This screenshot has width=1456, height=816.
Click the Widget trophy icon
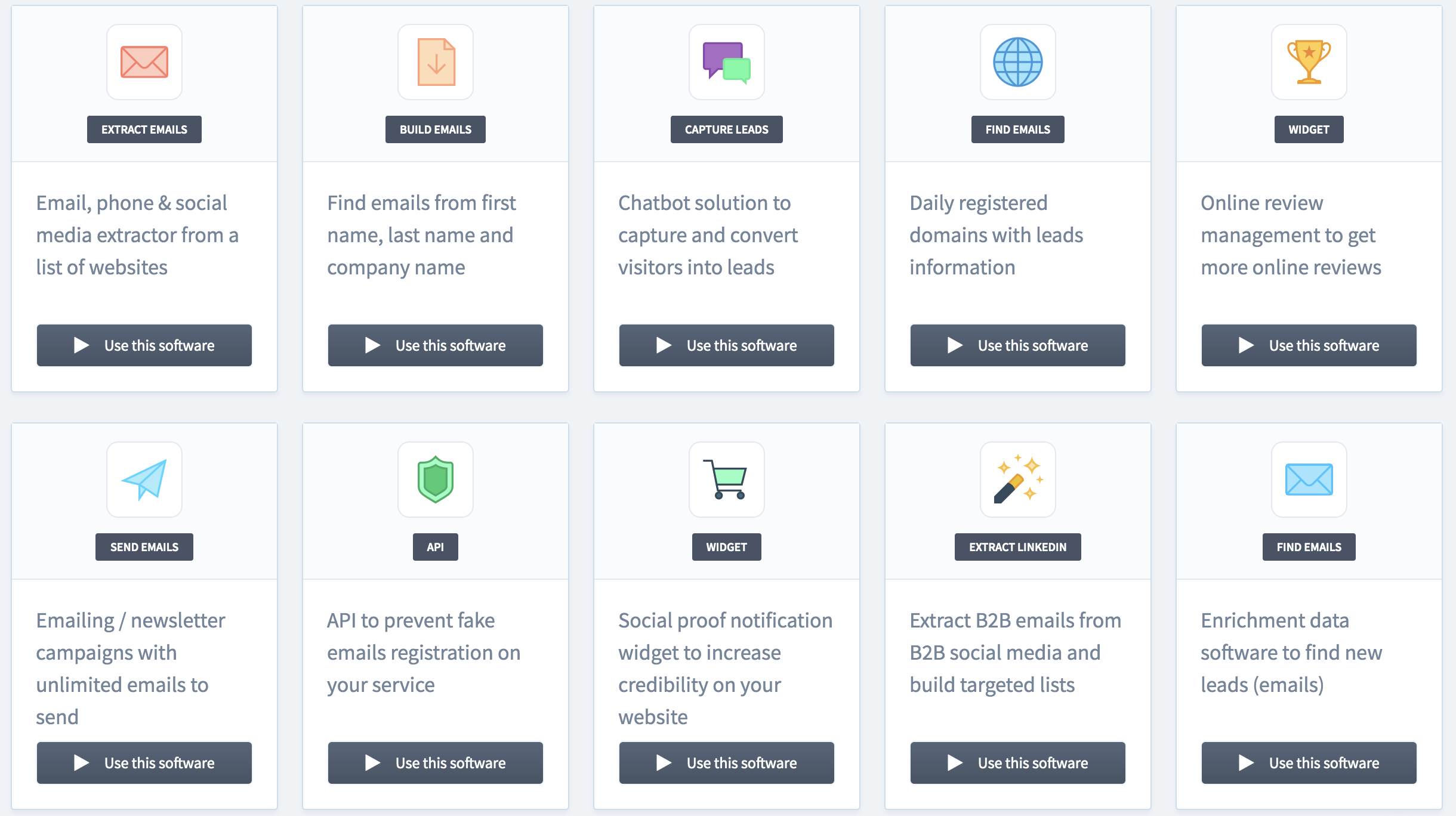1309,62
